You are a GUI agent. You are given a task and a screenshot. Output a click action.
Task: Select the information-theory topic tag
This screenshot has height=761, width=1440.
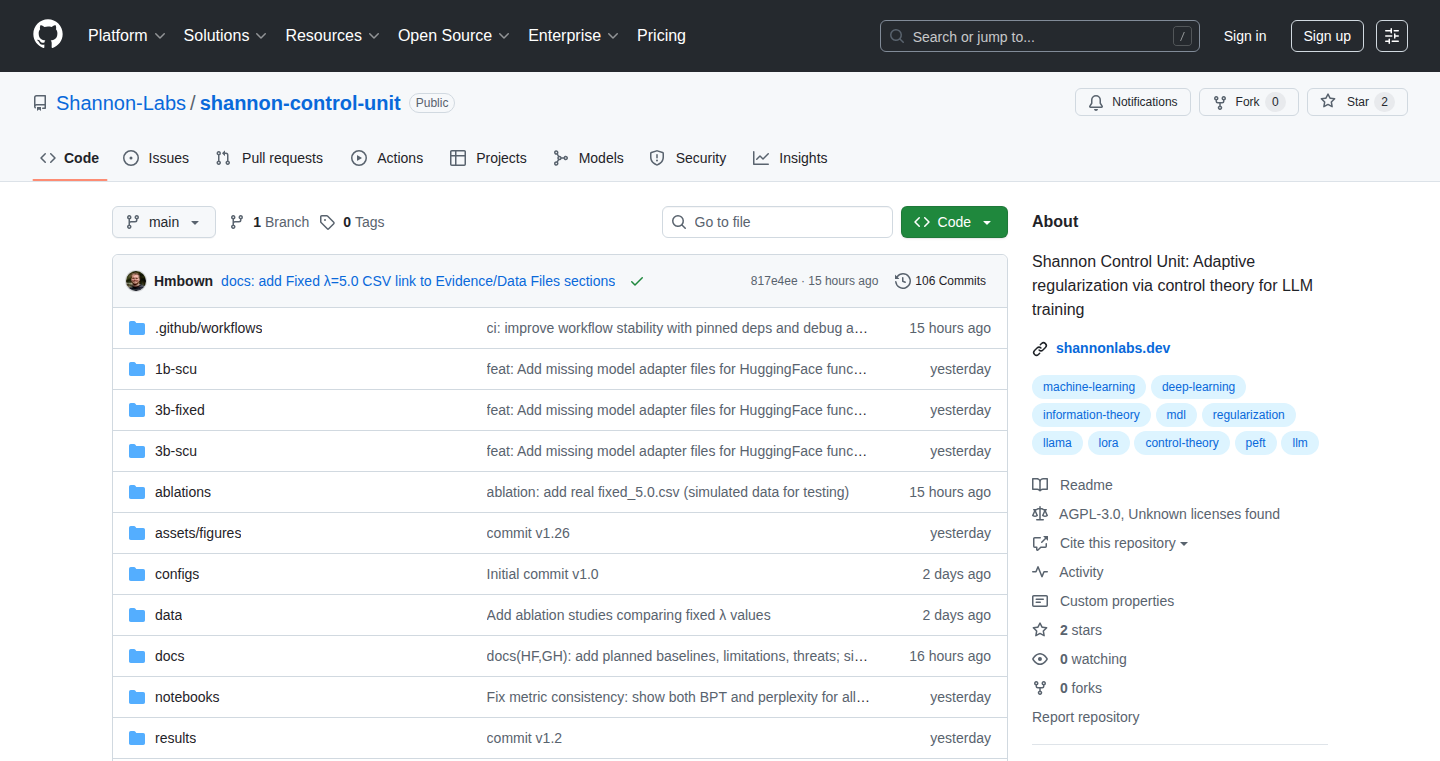pyautogui.click(x=1091, y=415)
